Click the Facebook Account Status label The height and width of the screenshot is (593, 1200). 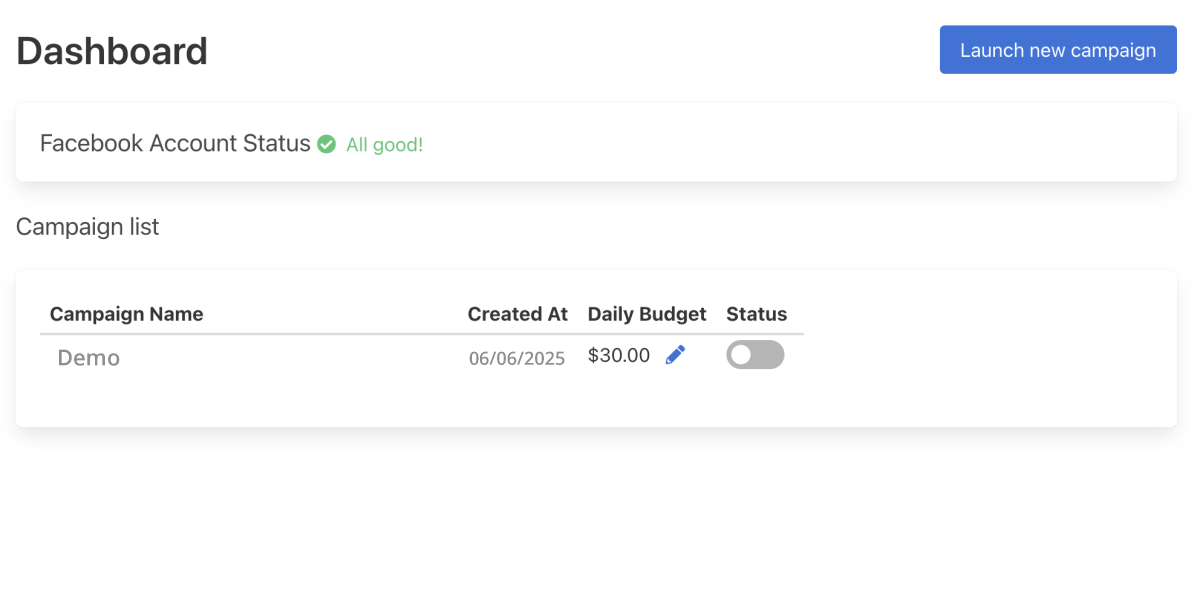[x=175, y=143]
